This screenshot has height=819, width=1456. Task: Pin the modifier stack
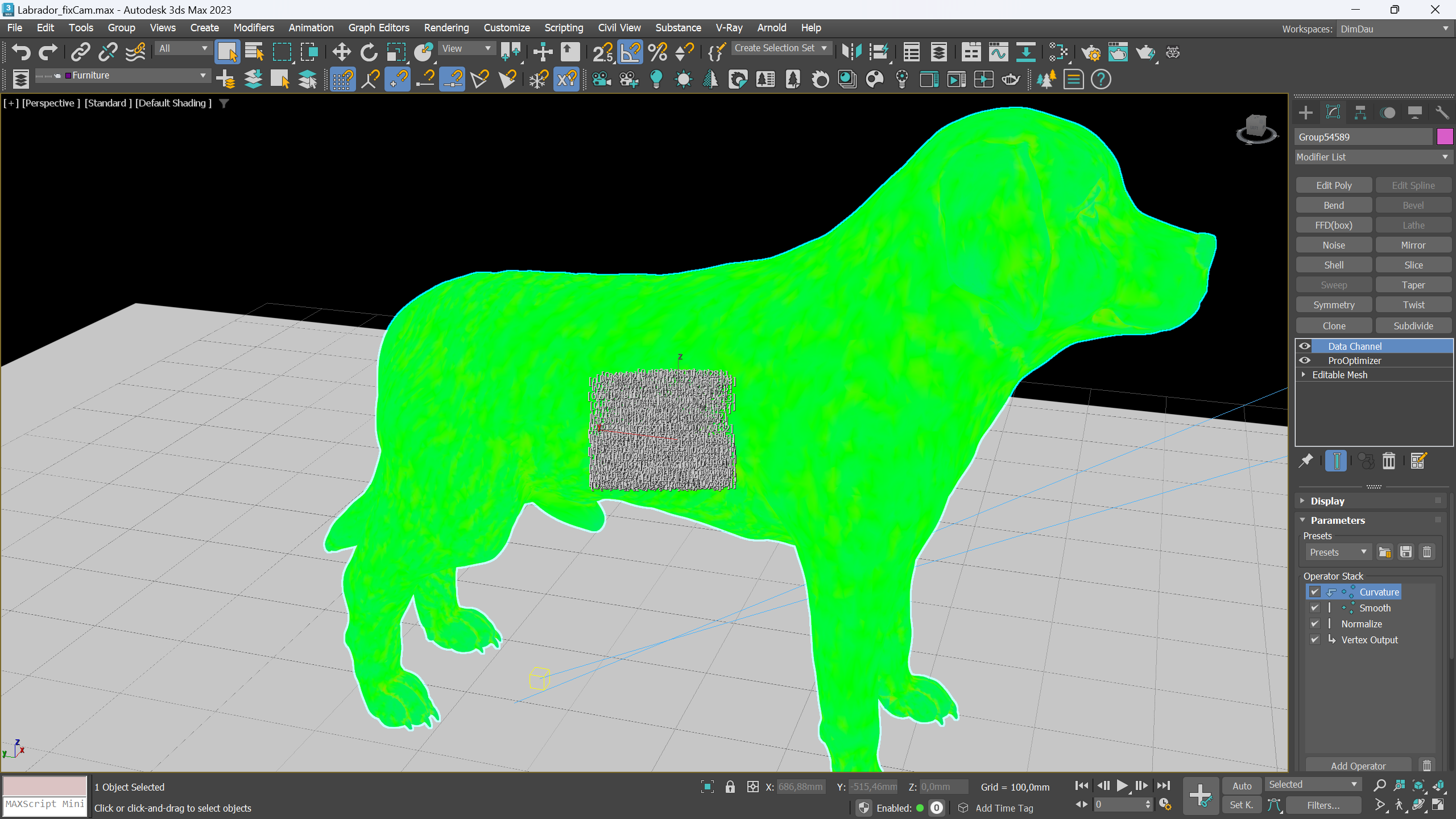pos(1306,461)
